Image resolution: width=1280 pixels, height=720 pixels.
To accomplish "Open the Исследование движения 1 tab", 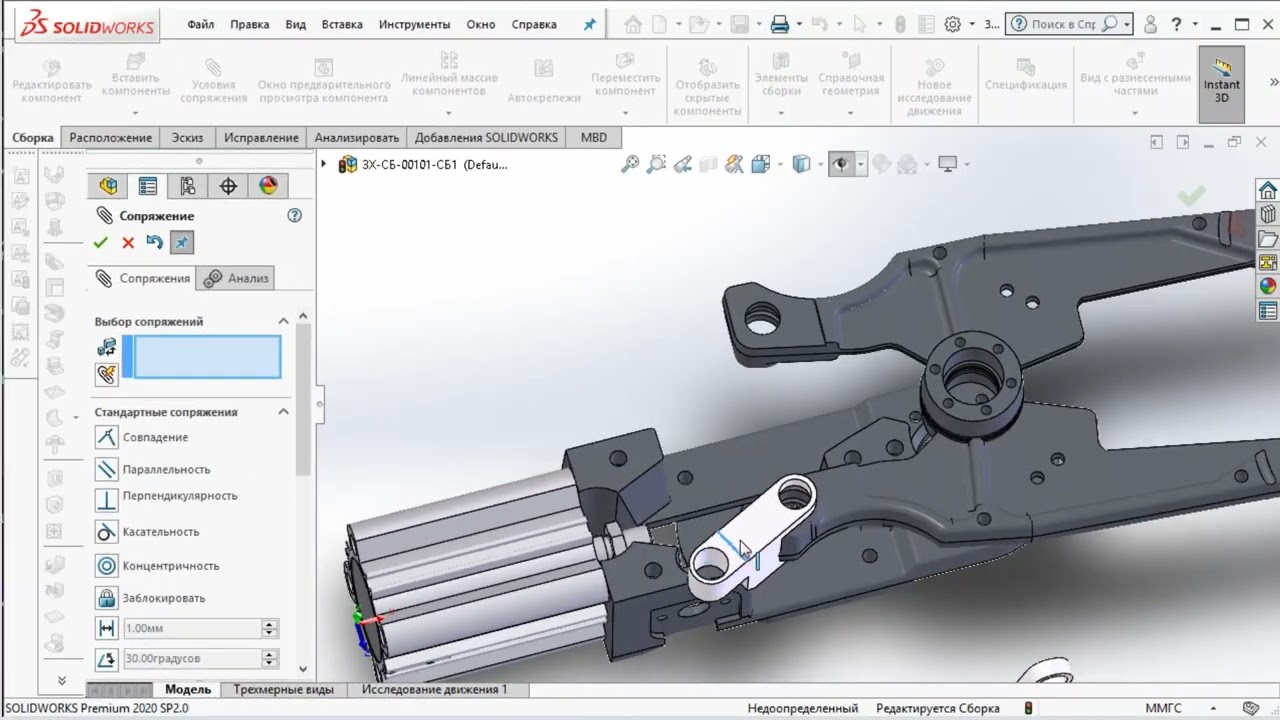I will pos(434,689).
